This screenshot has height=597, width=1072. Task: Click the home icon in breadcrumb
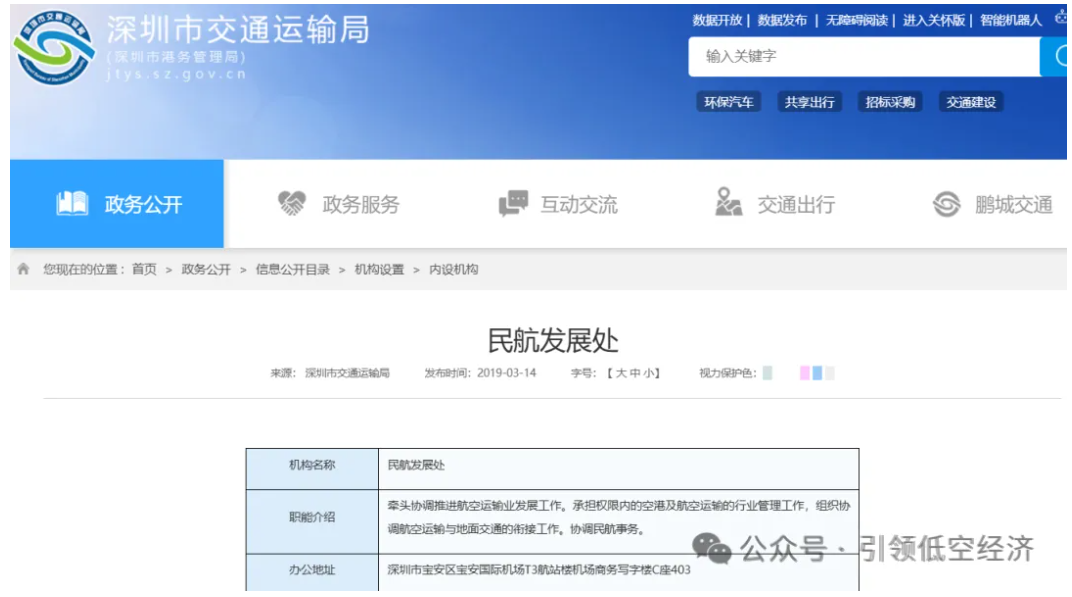click(x=23, y=269)
